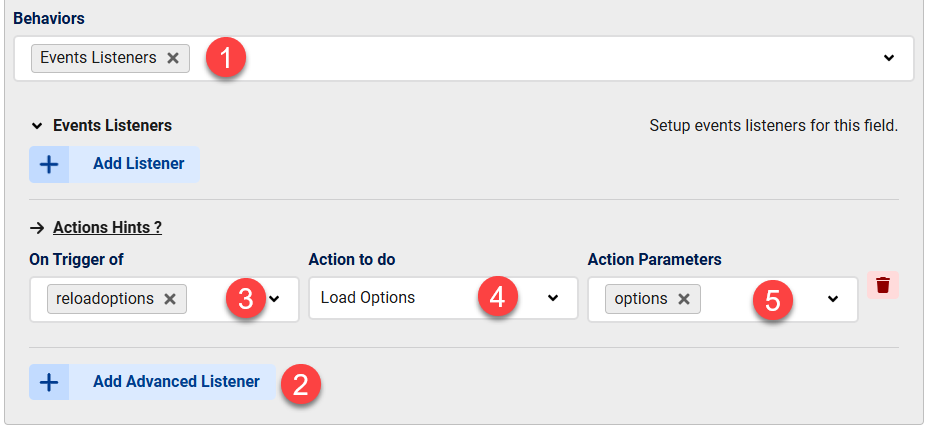This screenshot has width=925, height=436.
Task: Delete listener with the red trash icon
Action: (x=883, y=285)
